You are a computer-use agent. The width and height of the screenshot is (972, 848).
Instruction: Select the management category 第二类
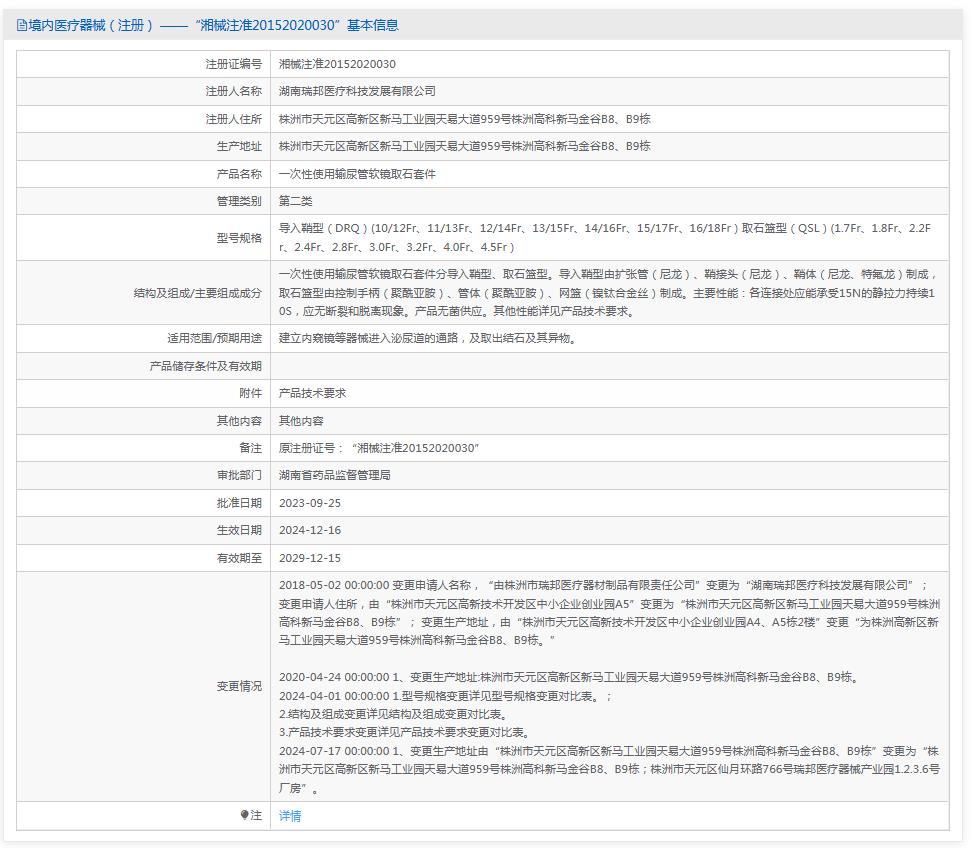(302, 201)
